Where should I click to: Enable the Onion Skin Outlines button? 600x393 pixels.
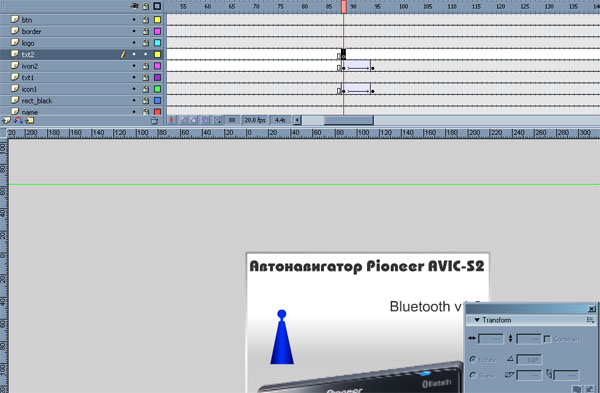point(194,120)
